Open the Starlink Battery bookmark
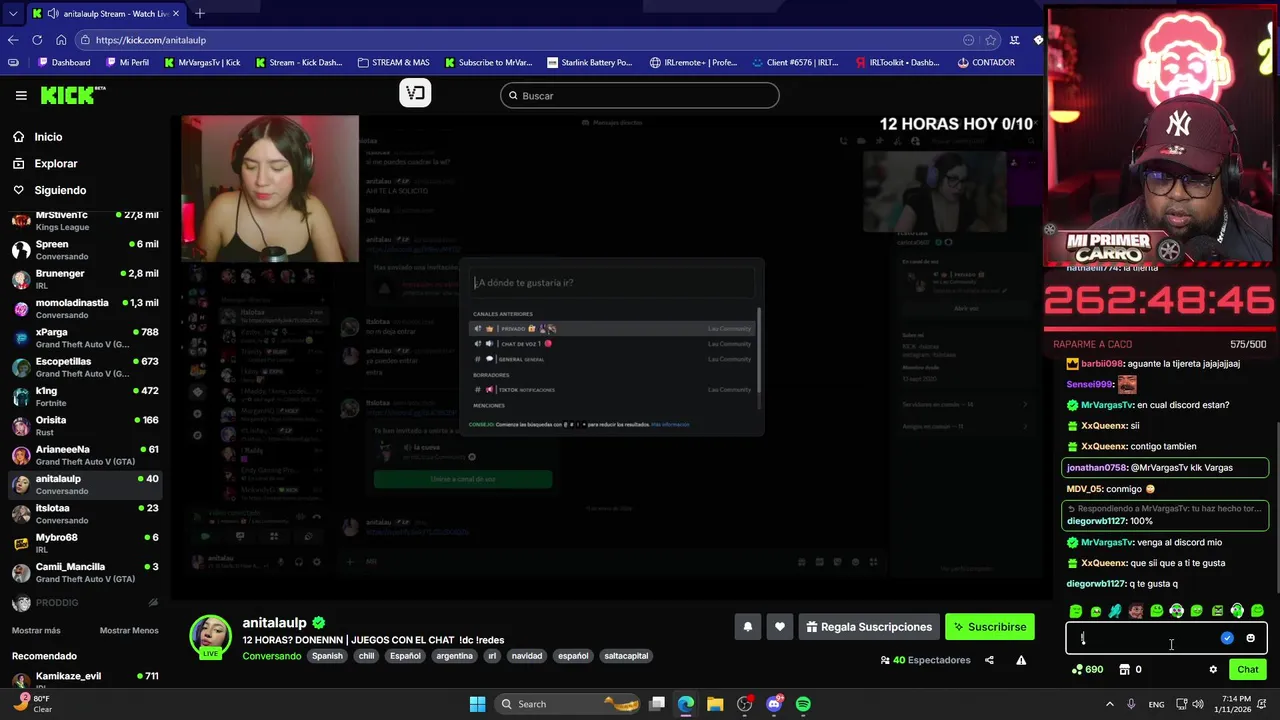This screenshot has width=1280, height=720. point(589,62)
